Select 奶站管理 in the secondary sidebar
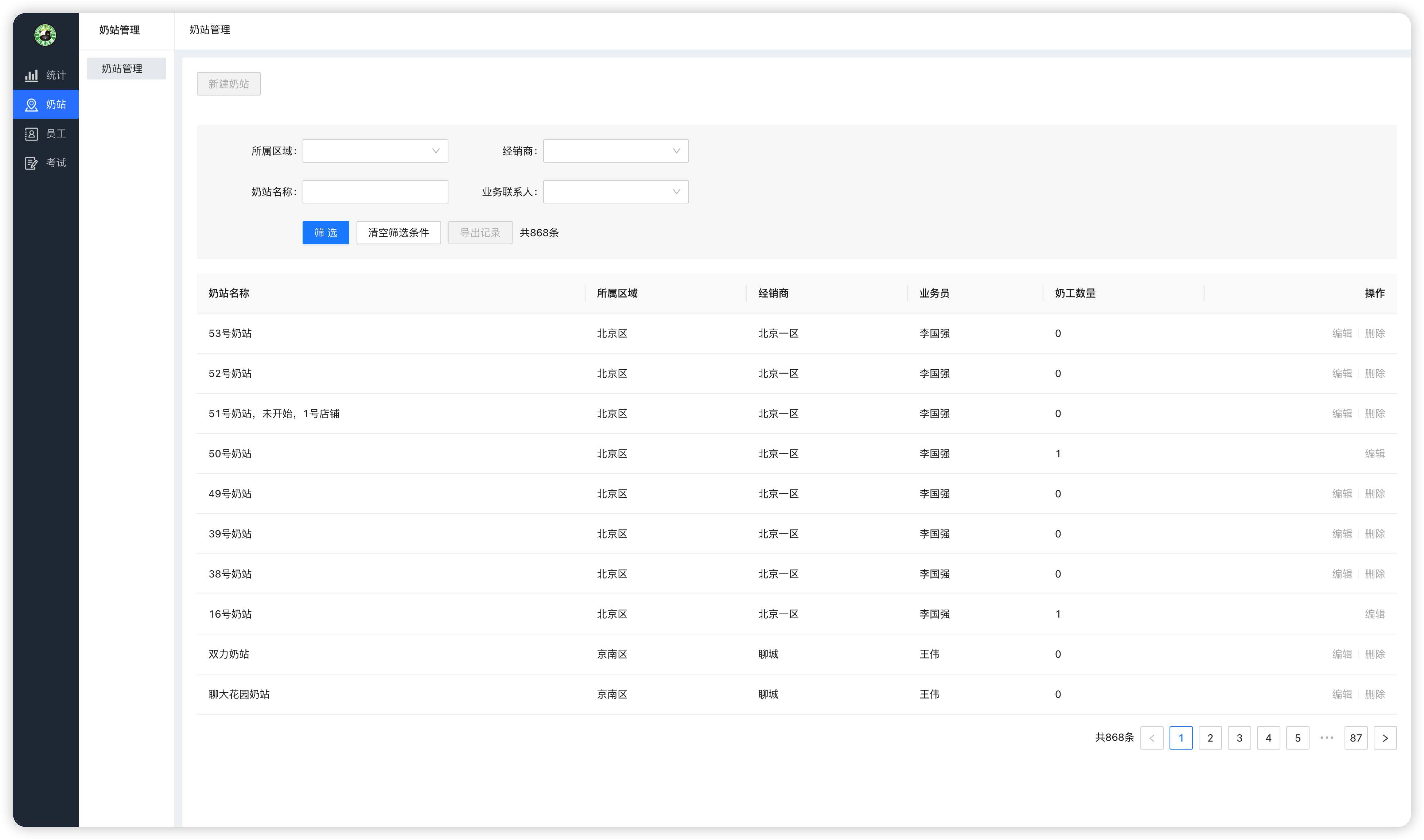1424x840 pixels. coord(126,69)
